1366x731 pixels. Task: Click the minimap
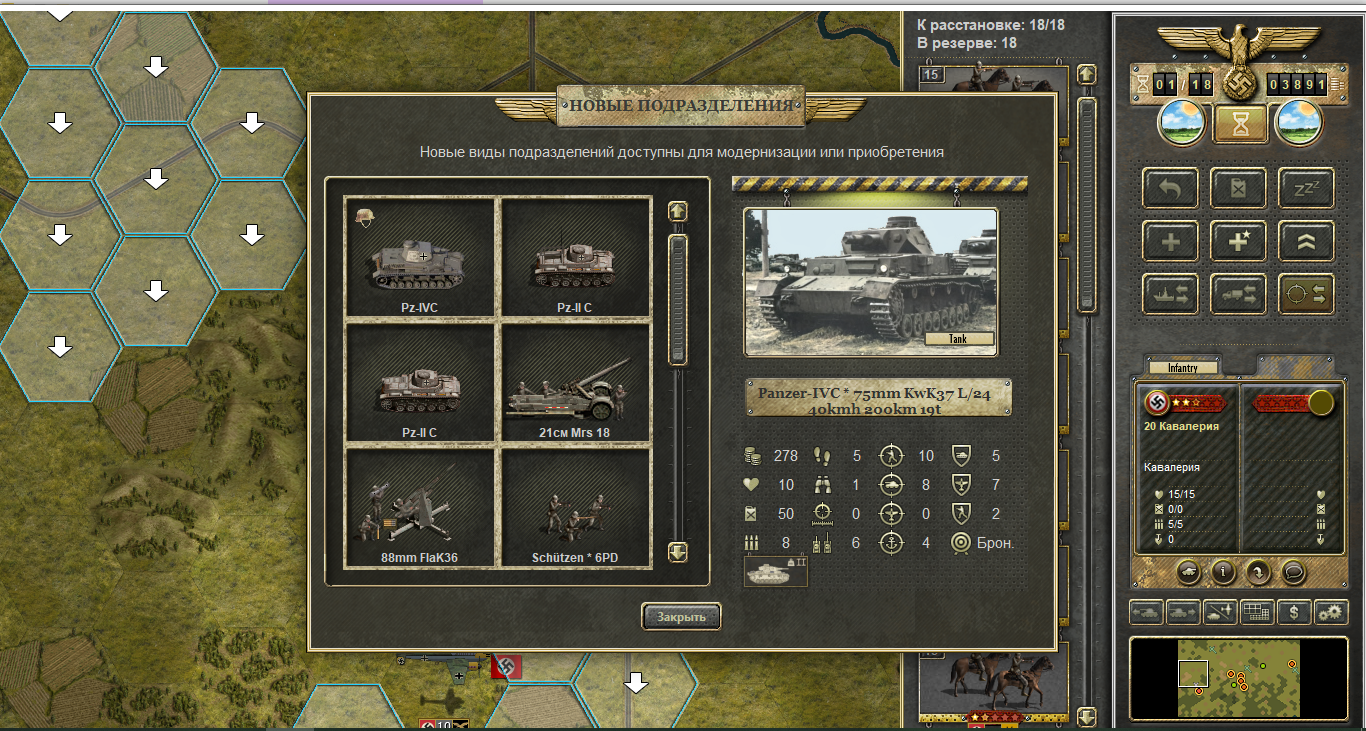1239,678
